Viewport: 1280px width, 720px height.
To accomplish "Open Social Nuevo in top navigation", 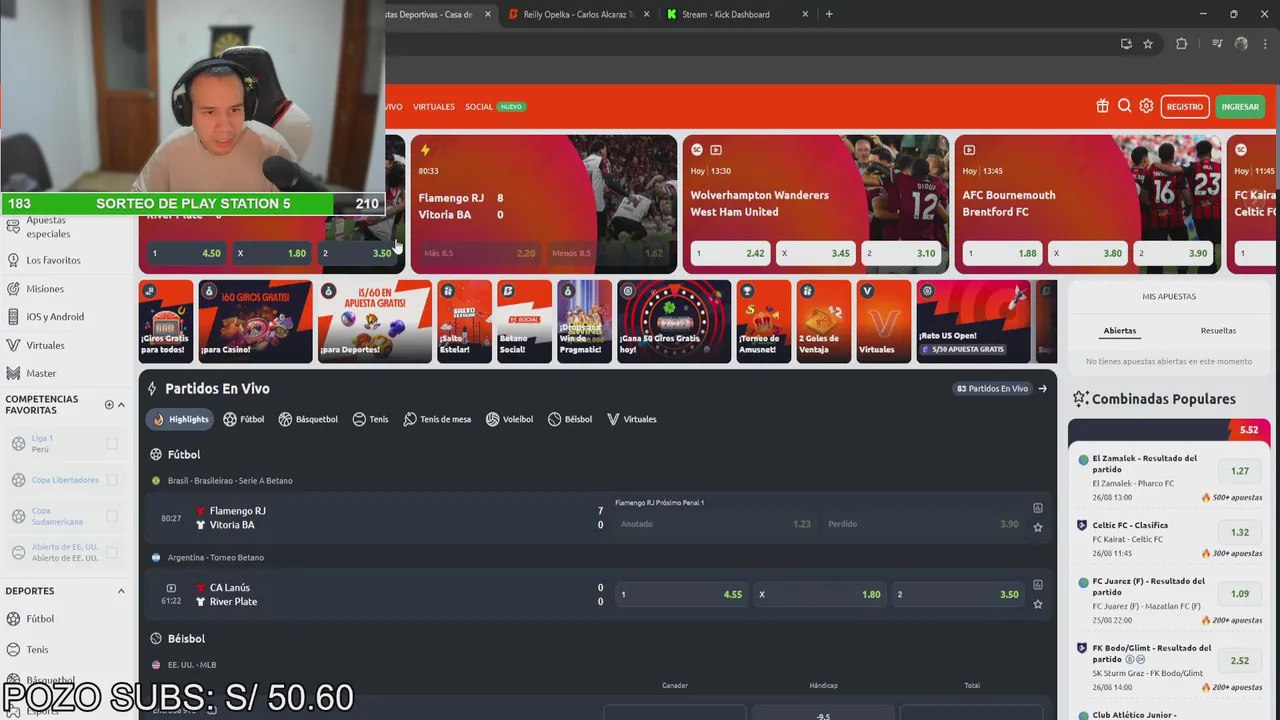I will point(495,107).
